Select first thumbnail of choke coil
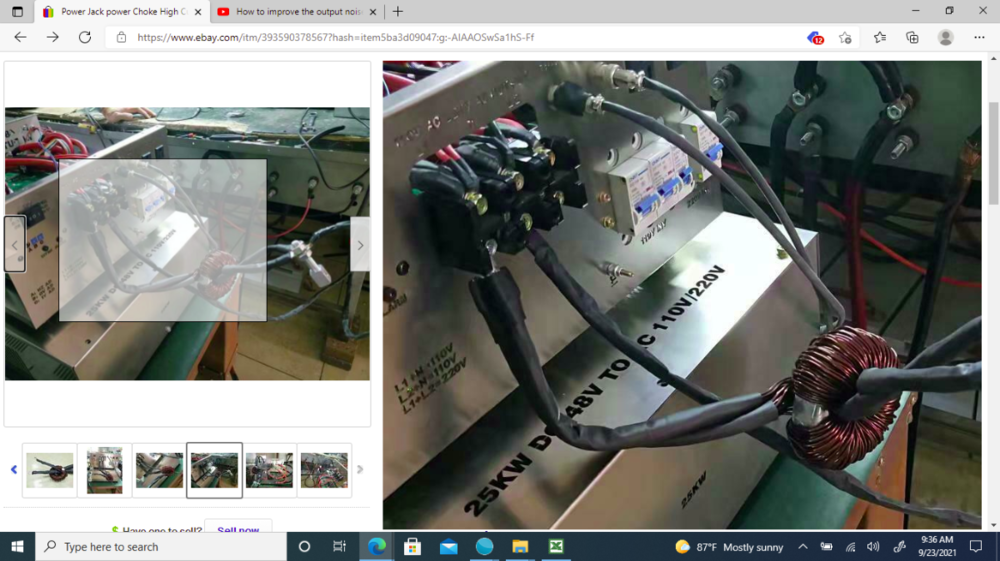This screenshot has width=1000, height=561. tap(50, 470)
